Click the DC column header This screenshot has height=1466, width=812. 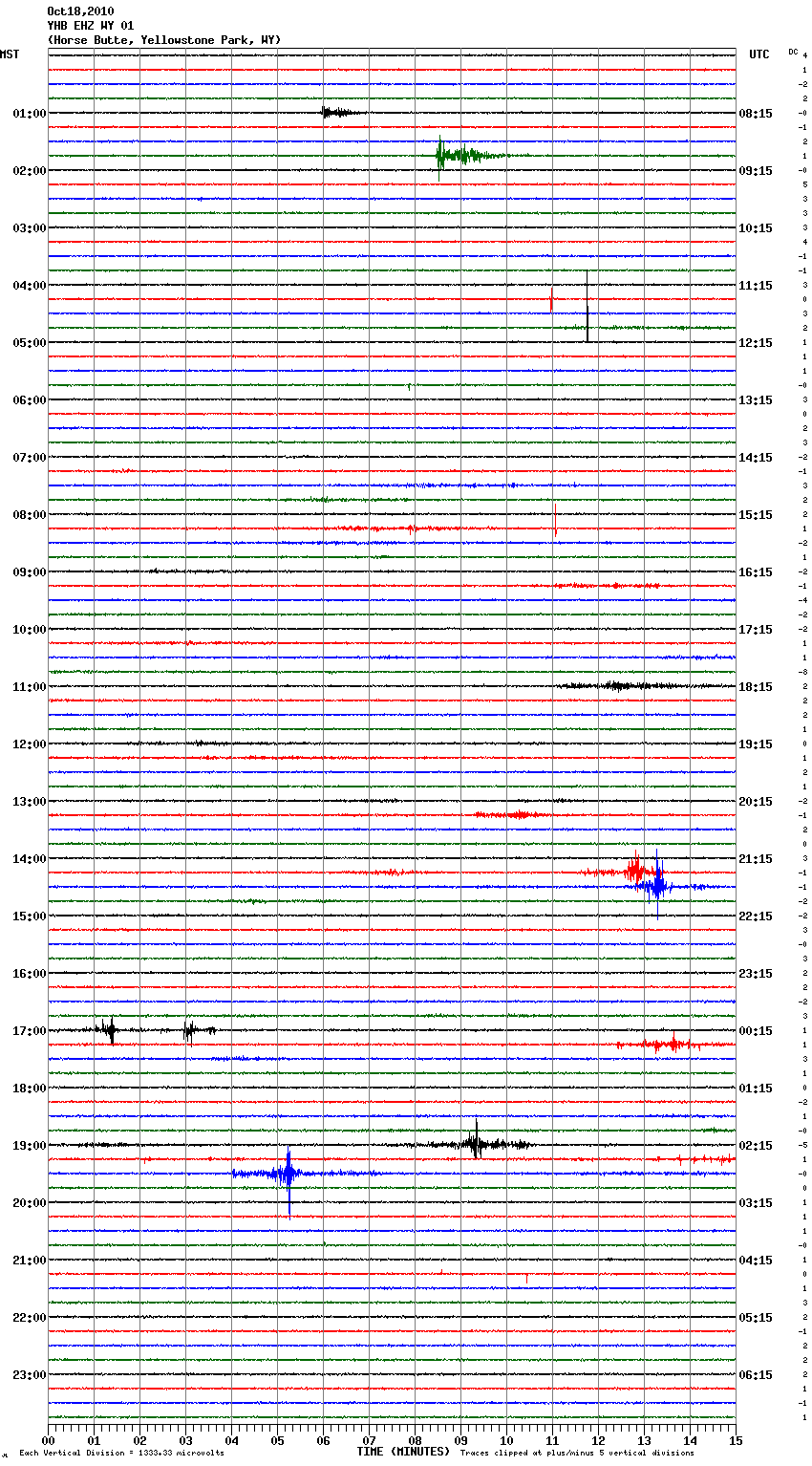point(793,52)
